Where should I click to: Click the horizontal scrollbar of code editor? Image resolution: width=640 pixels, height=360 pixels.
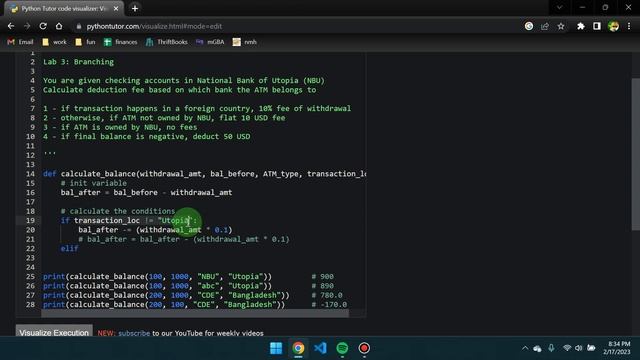[195, 313]
